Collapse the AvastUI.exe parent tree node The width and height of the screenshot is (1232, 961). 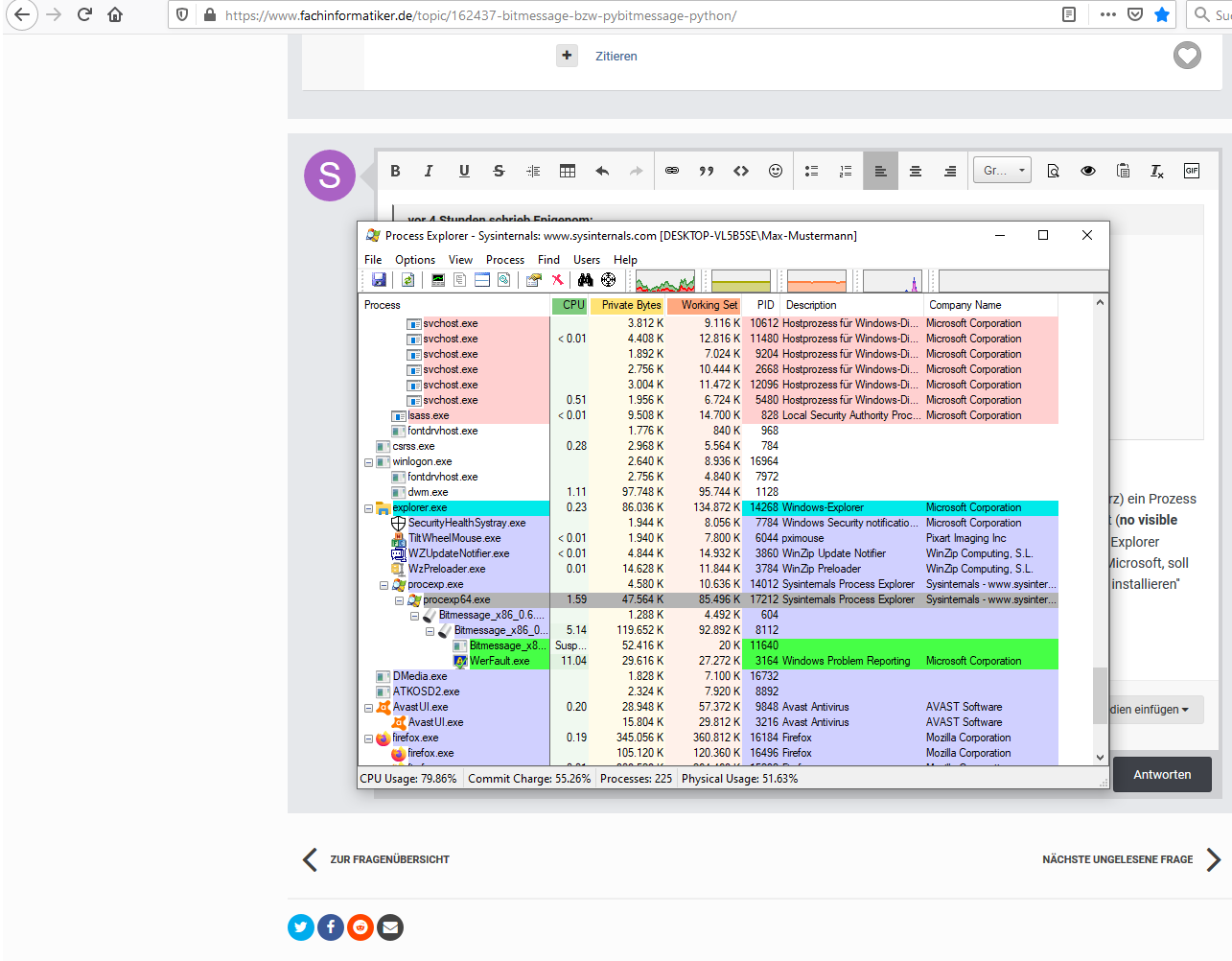(x=368, y=708)
